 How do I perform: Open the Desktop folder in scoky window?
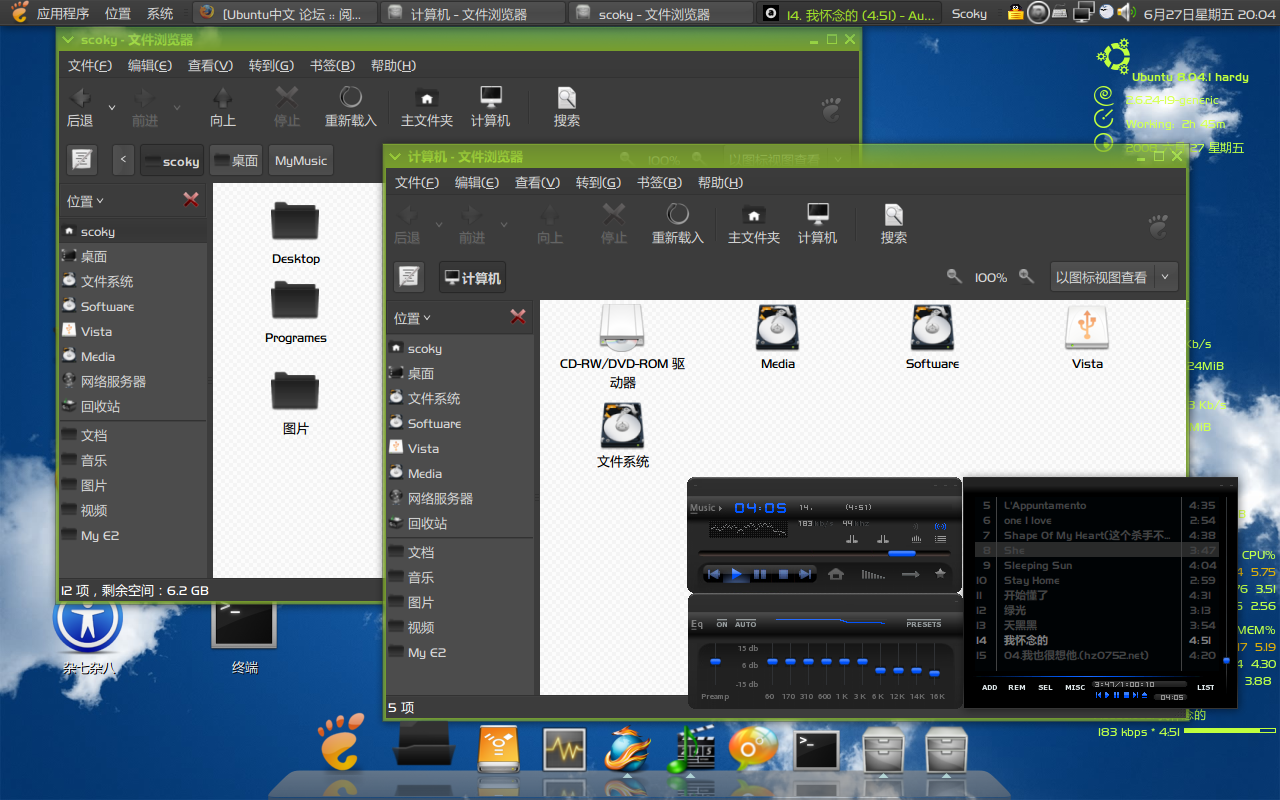[x=295, y=233]
